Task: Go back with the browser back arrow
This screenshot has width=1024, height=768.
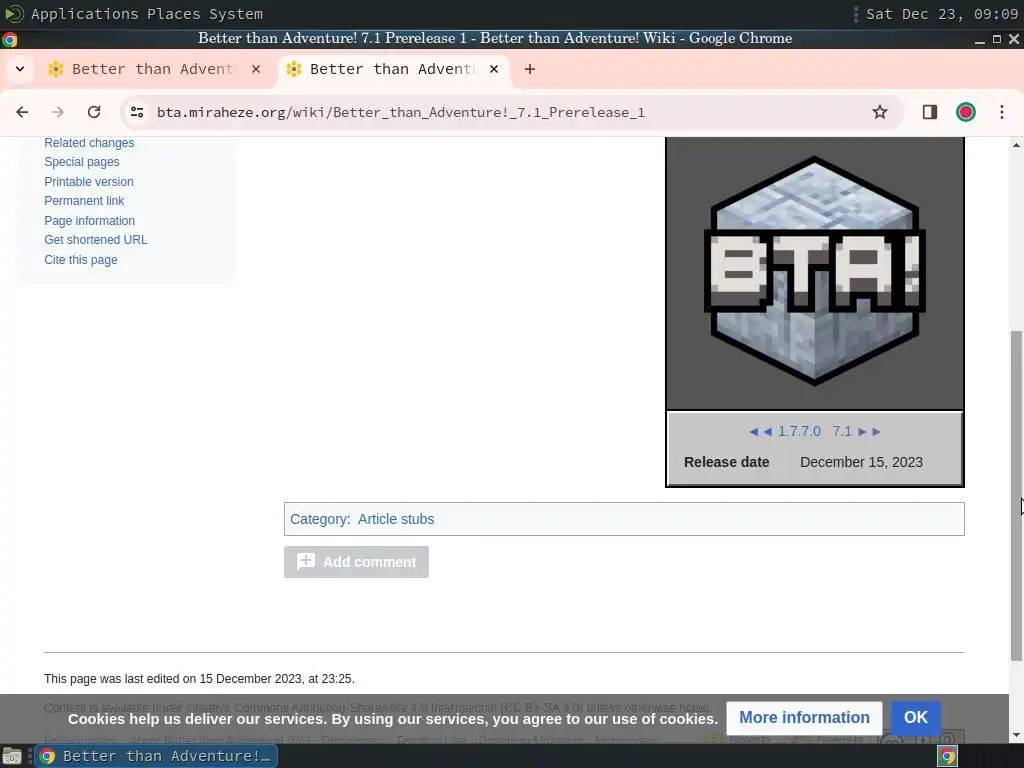Action: pyautogui.click(x=22, y=112)
